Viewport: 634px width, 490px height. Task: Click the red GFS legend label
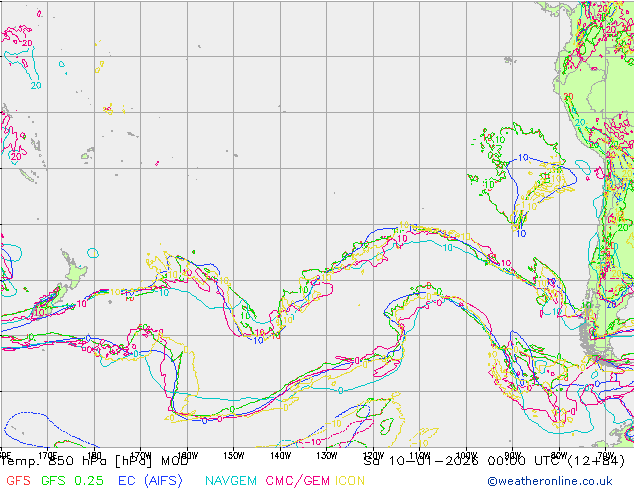tap(18, 481)
